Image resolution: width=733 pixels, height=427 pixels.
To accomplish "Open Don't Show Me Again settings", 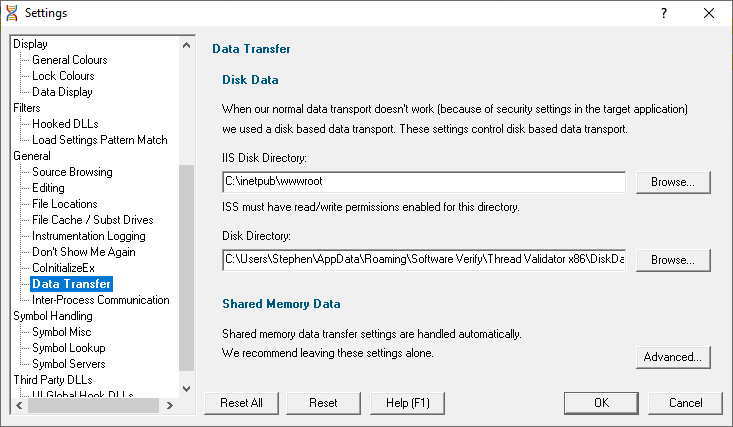I will [x=84, y=252].
